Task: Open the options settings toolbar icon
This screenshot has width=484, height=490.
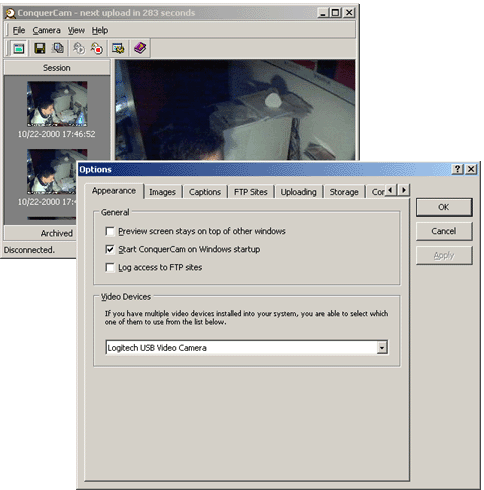Action: 118,49
